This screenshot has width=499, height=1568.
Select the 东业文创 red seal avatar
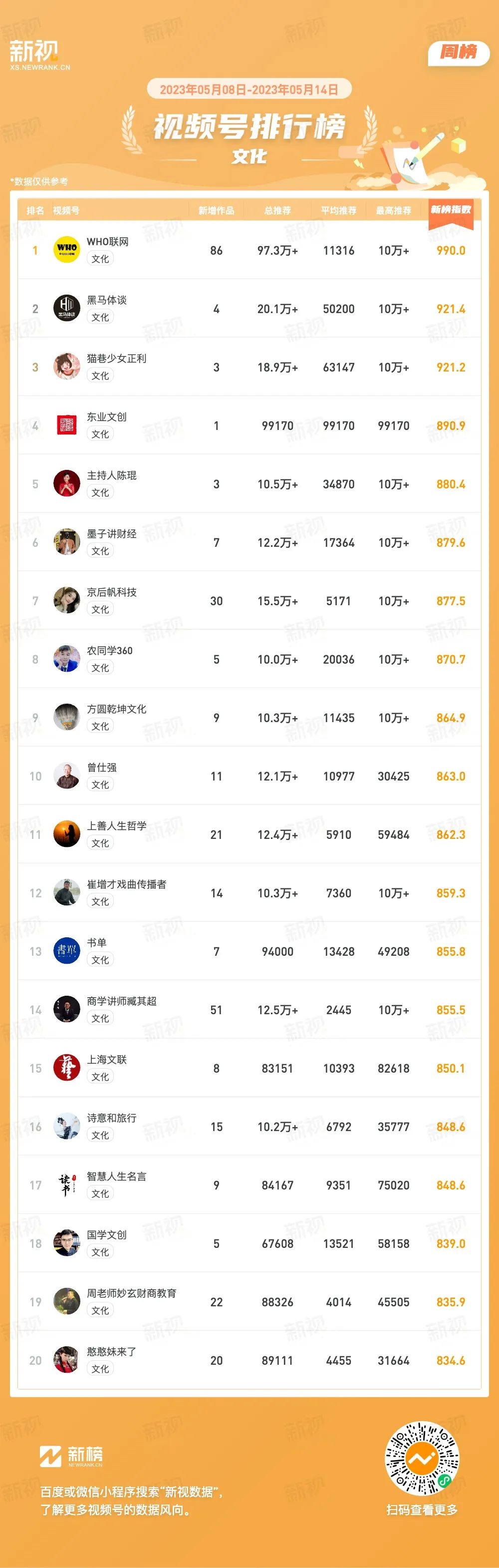(x=67, y=425)
